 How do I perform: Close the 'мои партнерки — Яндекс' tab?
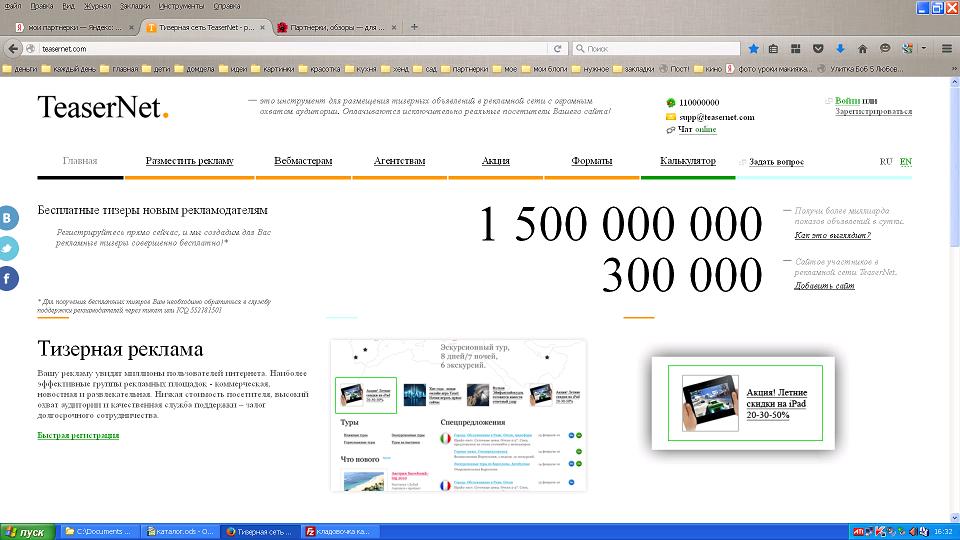131,27
